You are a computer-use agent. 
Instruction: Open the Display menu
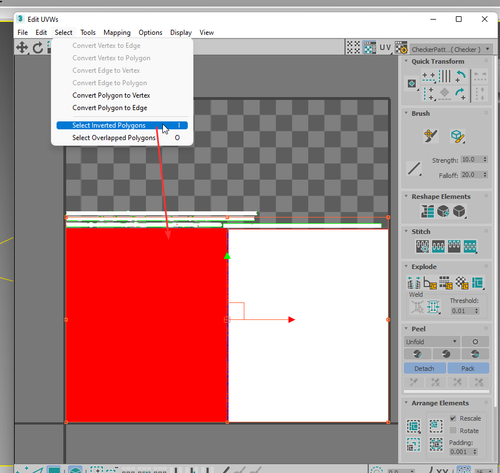tap(181, 32)
